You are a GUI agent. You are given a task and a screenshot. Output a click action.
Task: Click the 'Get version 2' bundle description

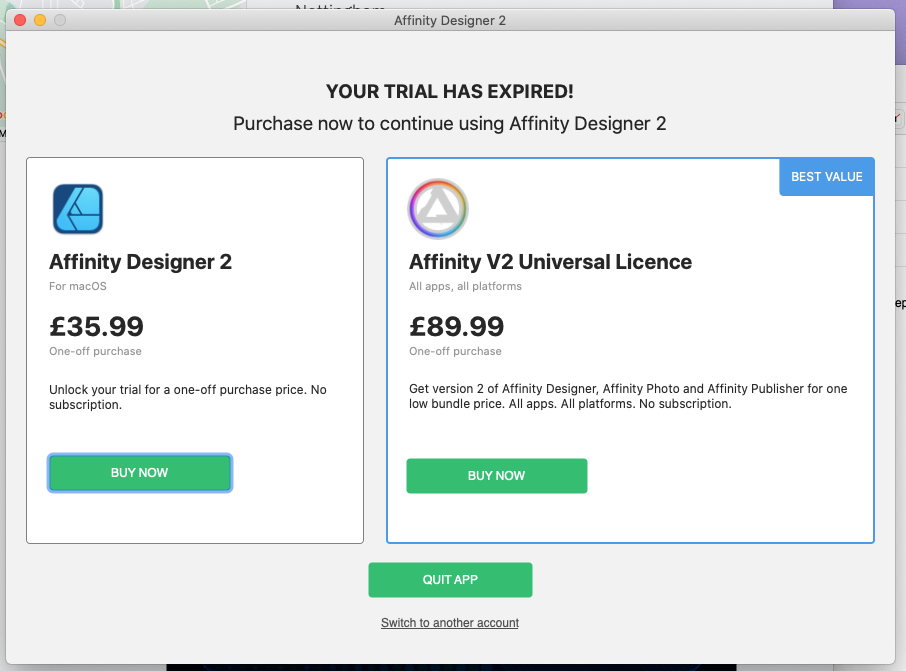[x=628, y=396]
